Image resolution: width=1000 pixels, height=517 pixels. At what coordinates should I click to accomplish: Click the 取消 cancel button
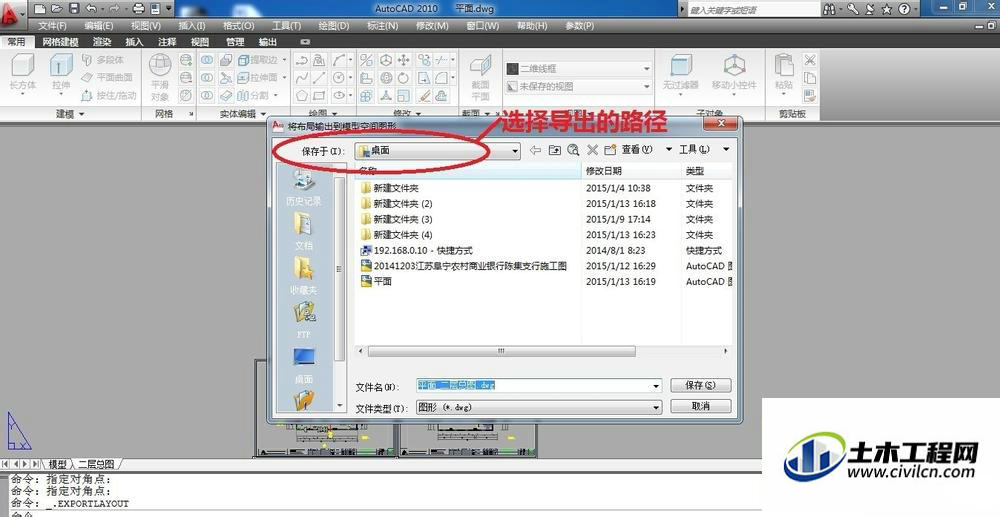click(700, 406)
